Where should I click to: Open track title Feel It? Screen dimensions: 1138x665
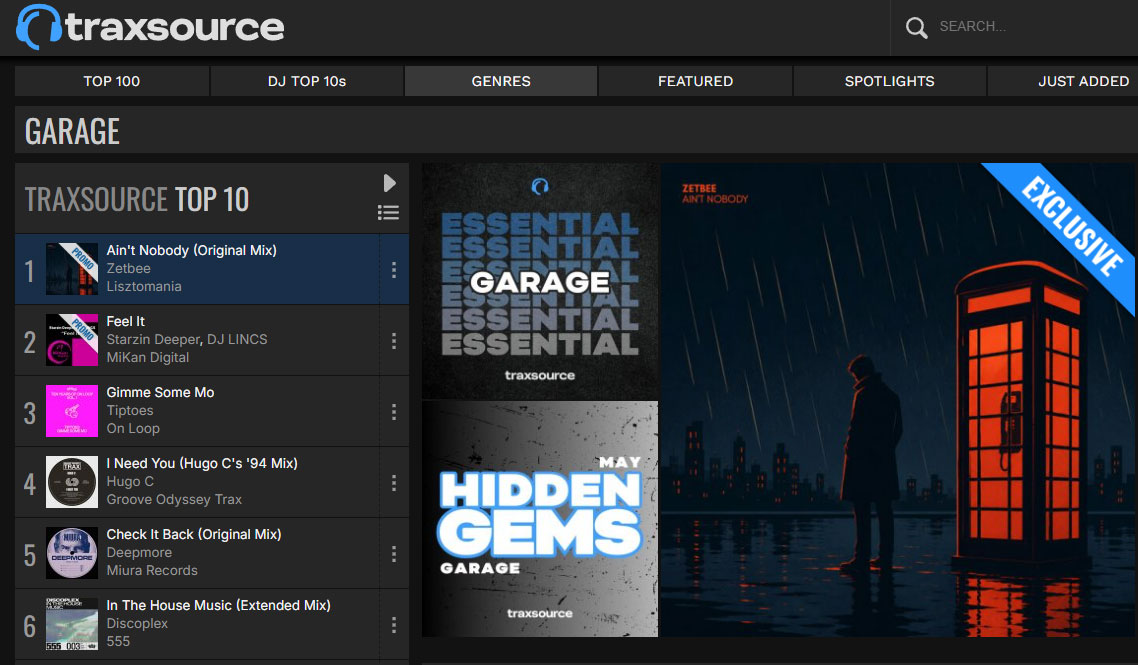click(126, 322)
